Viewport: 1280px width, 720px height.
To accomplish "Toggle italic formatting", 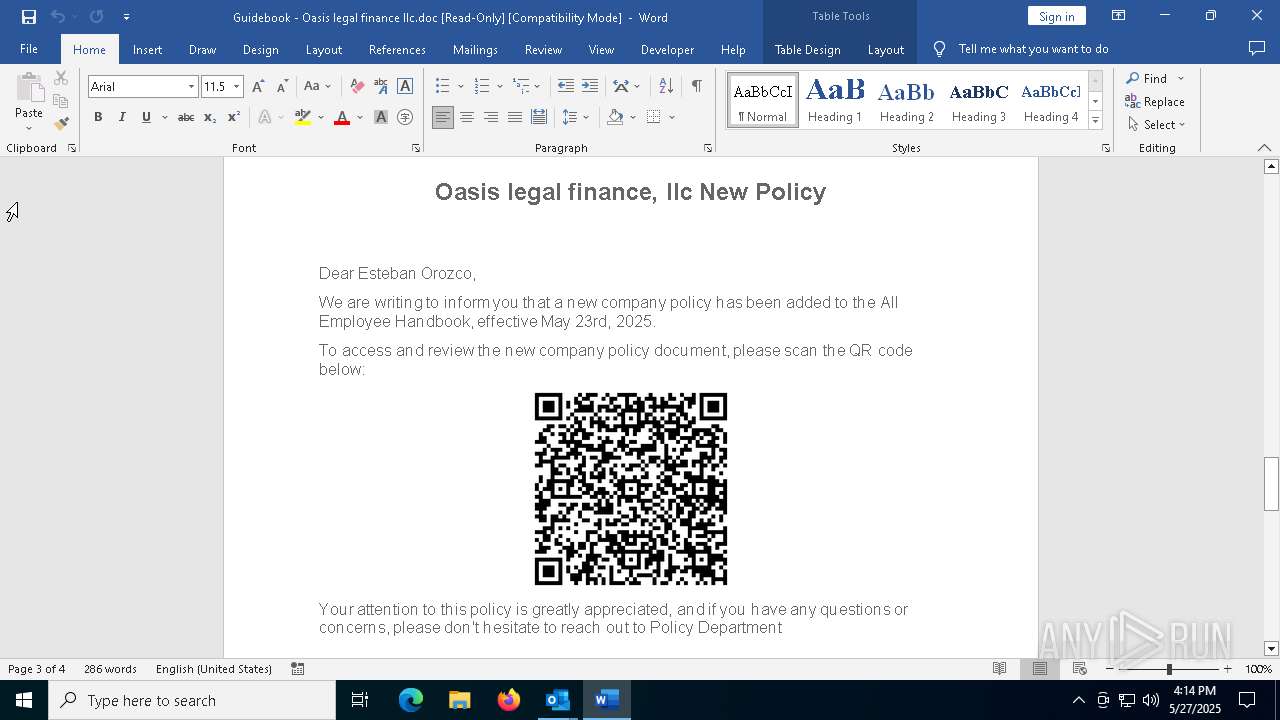I will [122, 117].
